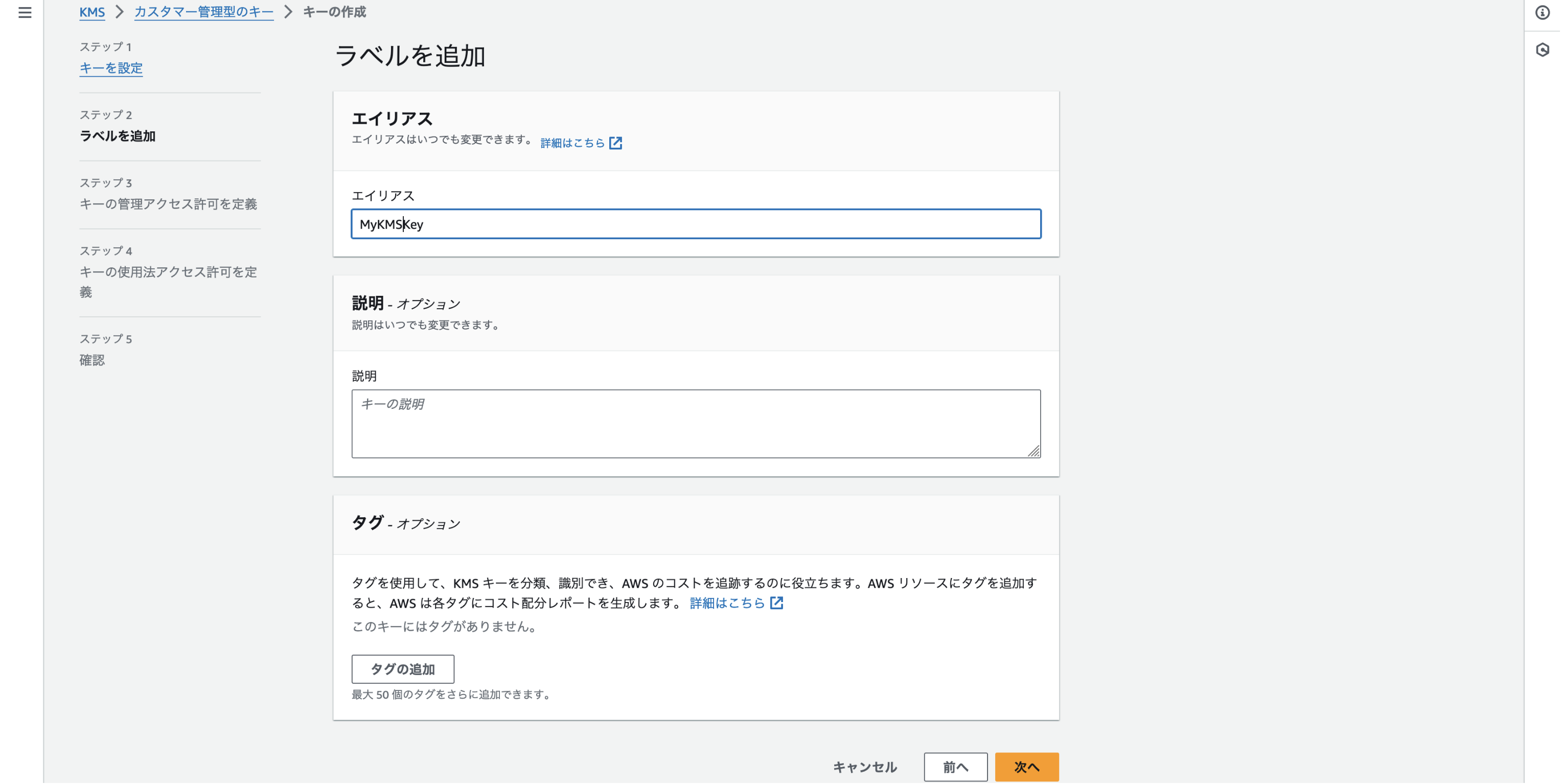Image resolution: width=1562 pixels, height=784 pixels.
Task: Open カスタマー管理型のキー breadcrumb
Action: [x=204, y=12]
